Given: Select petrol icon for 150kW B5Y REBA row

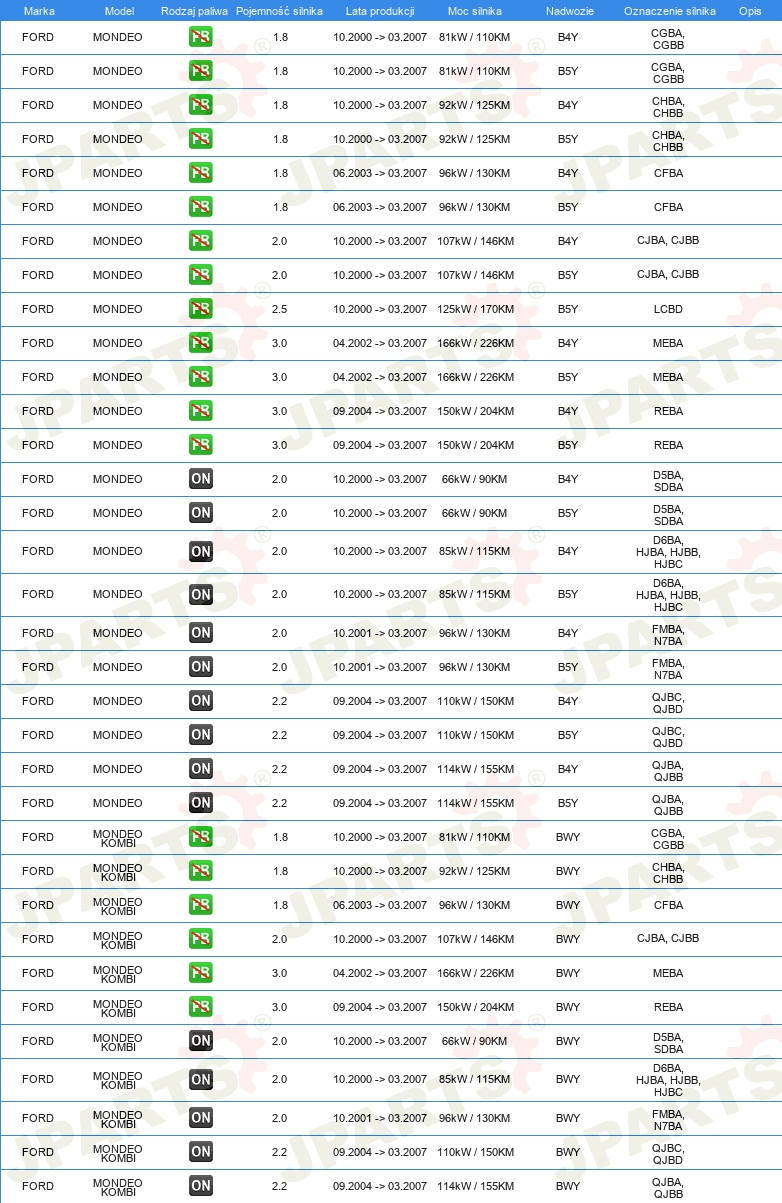Looking at the screenshot, I should pos(201,445).
